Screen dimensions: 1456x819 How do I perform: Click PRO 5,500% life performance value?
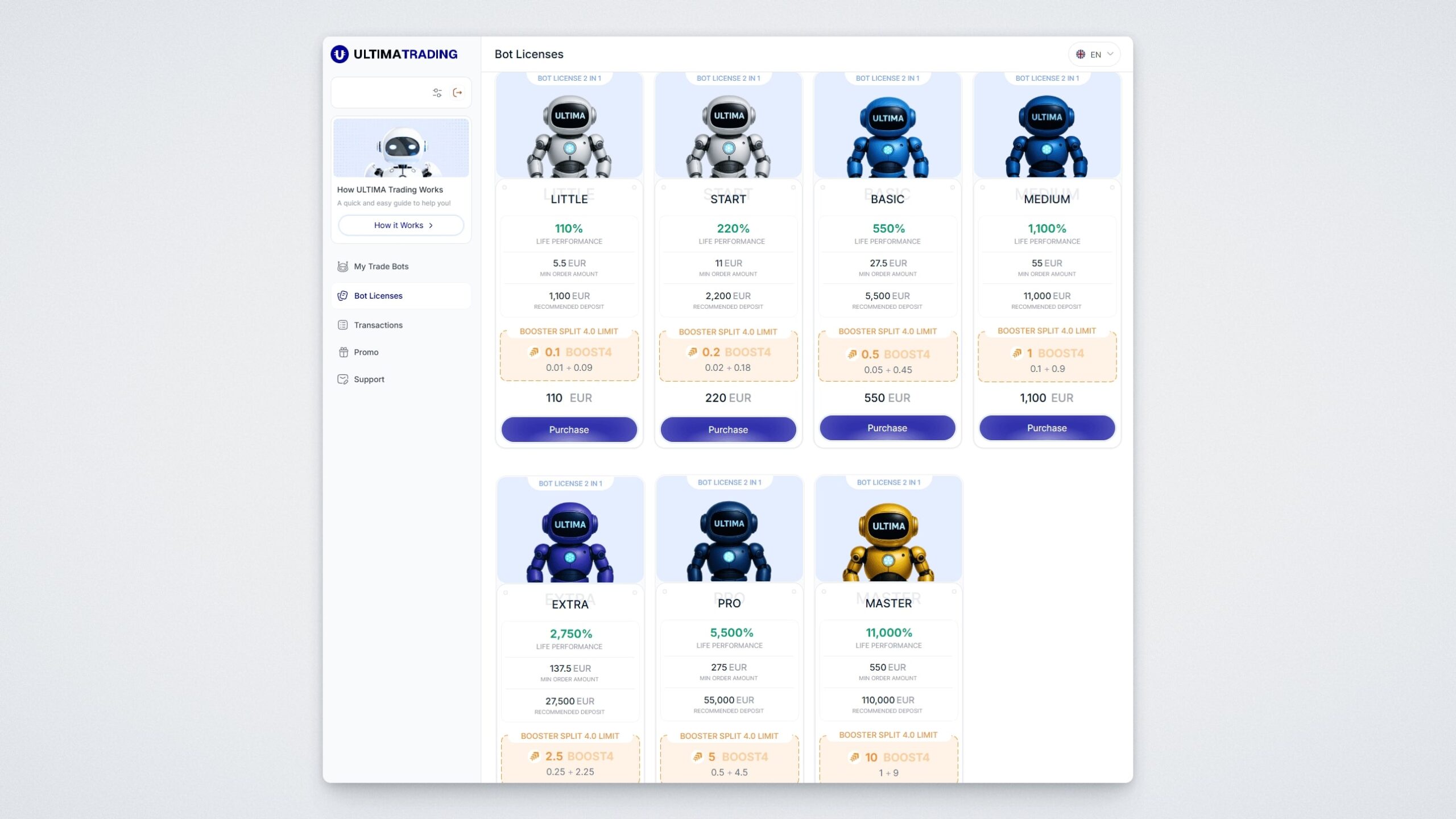731,632
